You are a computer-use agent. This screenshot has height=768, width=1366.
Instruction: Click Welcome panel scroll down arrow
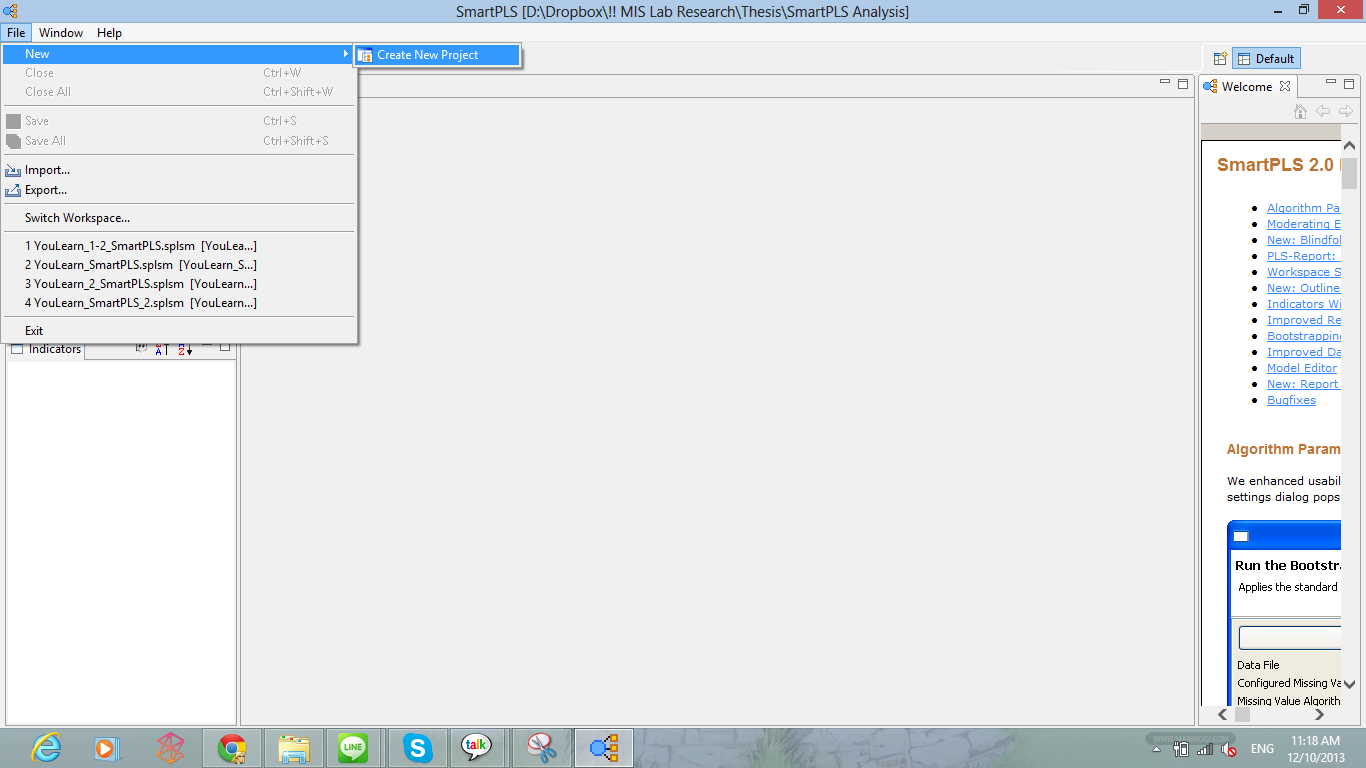1349,684
